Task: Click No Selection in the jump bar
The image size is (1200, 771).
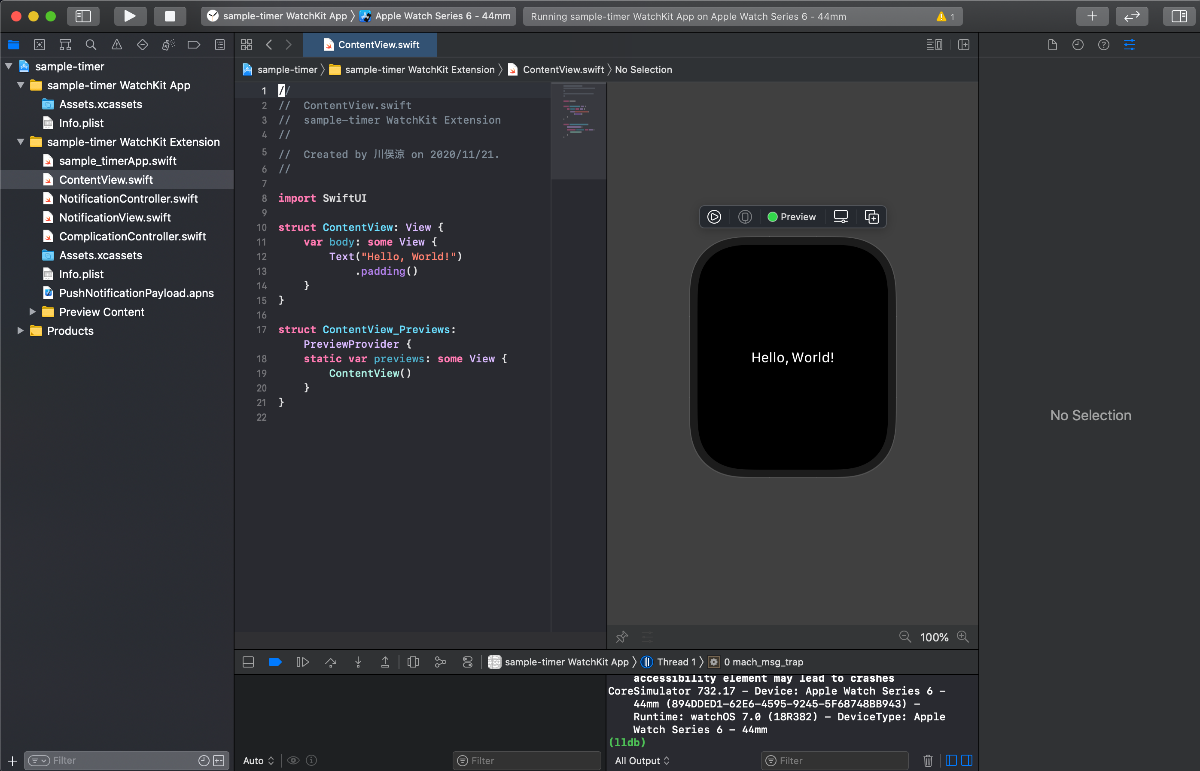Action: tap(643, 70)
